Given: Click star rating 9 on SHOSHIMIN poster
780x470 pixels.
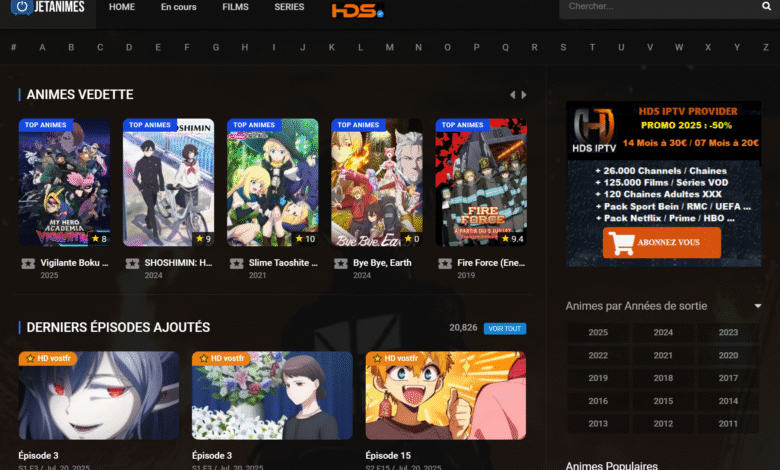Looking at the screenshot, I should pyautogui.click(x=203, y=239).
